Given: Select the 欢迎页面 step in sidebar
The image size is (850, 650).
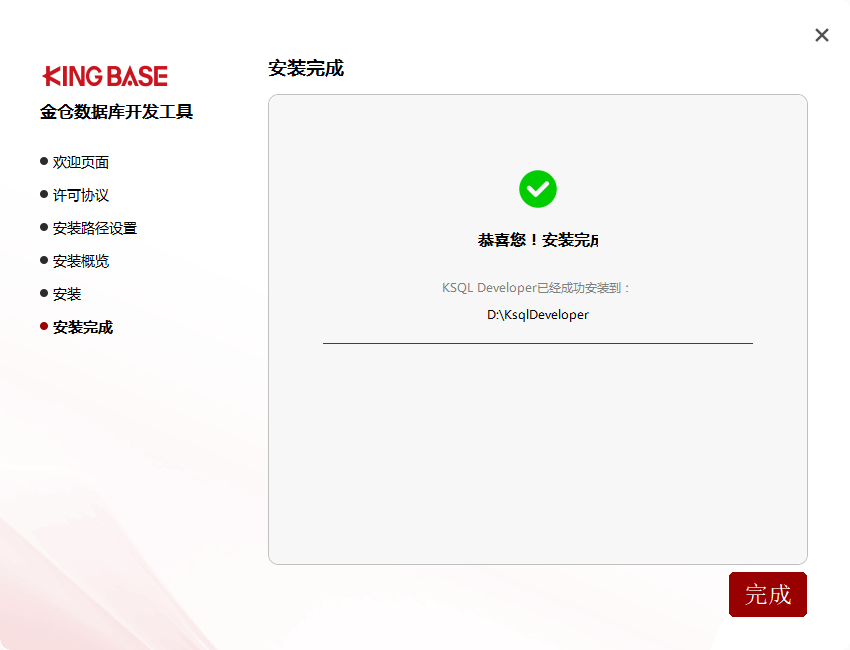Looking at the screenshot, I should 80,162.
